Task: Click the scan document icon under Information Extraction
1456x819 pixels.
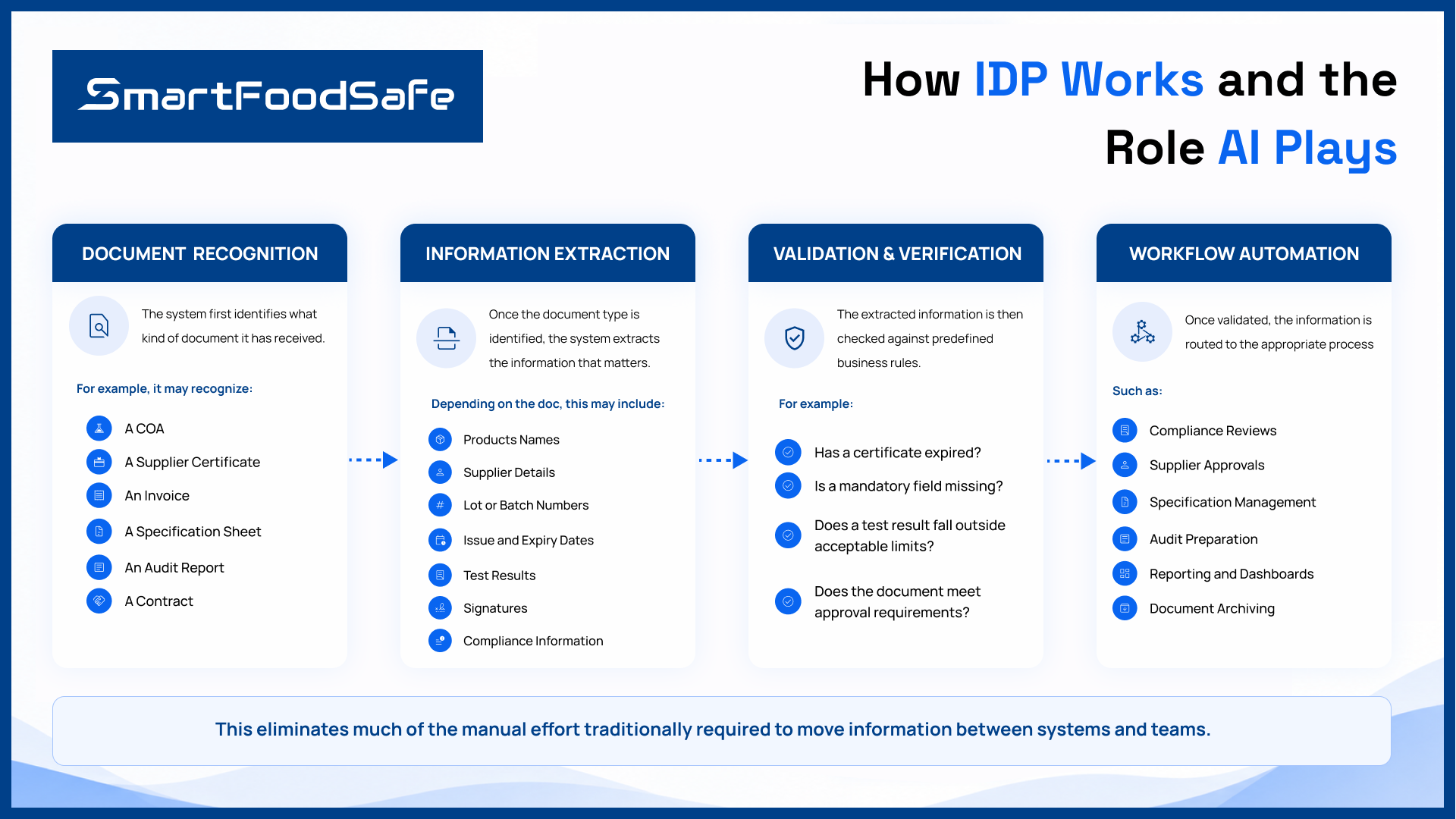Action: (446, 338)
